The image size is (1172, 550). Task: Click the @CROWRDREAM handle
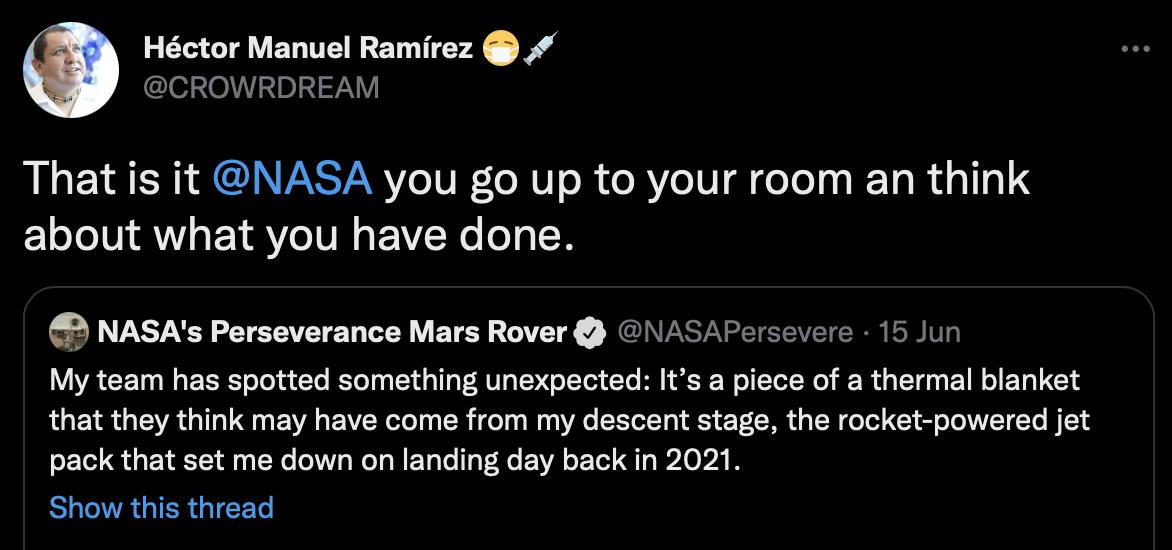click(x=262, y=88)
